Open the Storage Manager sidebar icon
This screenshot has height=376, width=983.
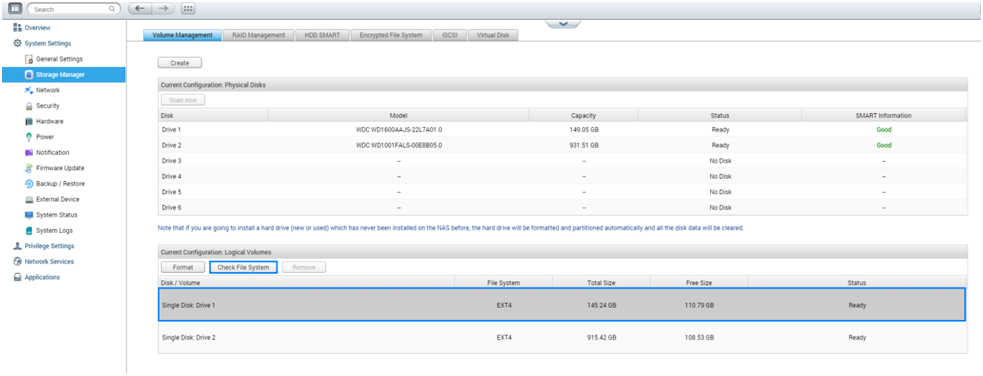tap(29, 75)
